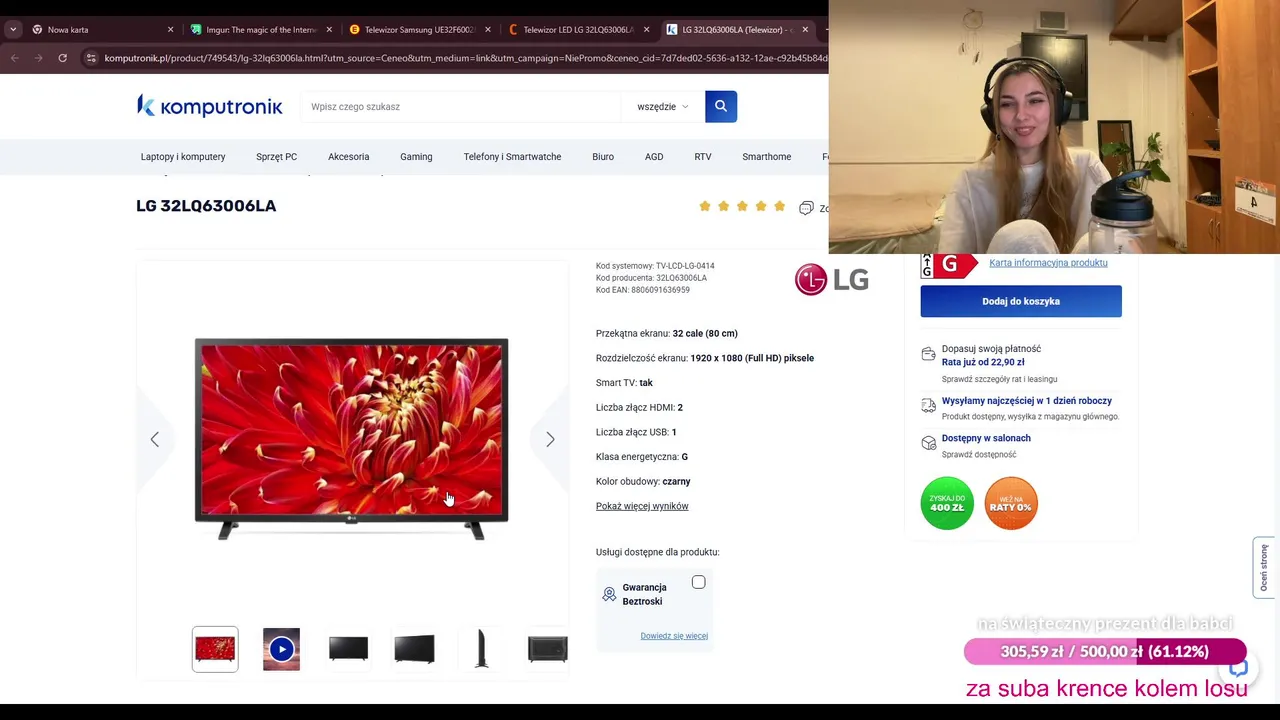Open the chat widget bubble
Viewport: 1280px width, 720px height.
(1238, 669)
